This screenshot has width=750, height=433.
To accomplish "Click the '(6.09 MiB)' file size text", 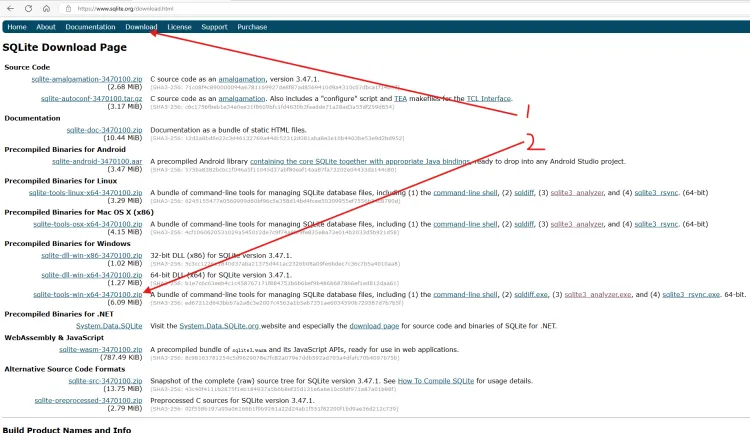I will [x=125, y=302].
